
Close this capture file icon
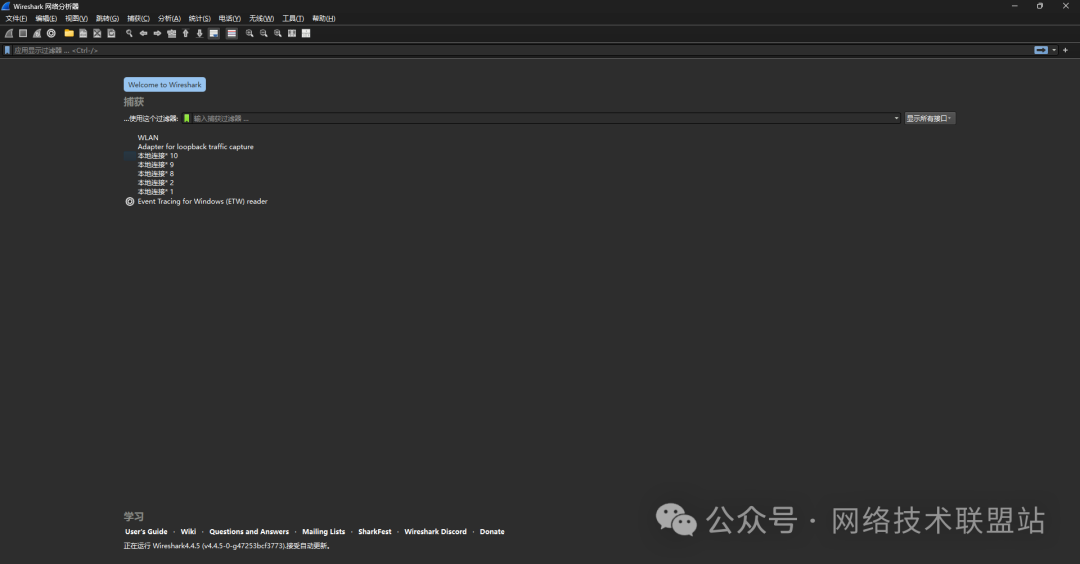[97, 33]
